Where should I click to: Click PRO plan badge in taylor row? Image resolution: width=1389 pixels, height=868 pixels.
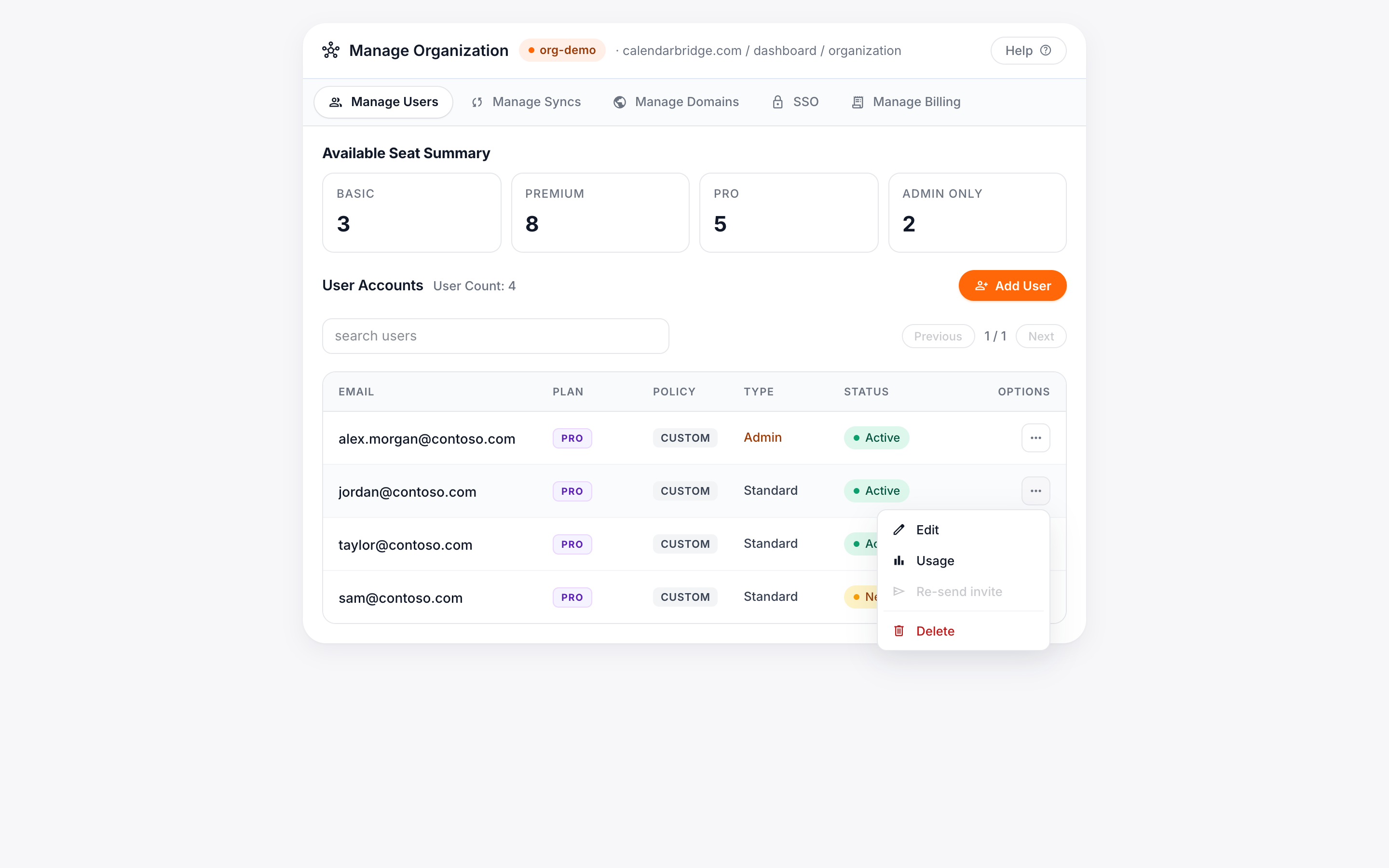point(572,544)
